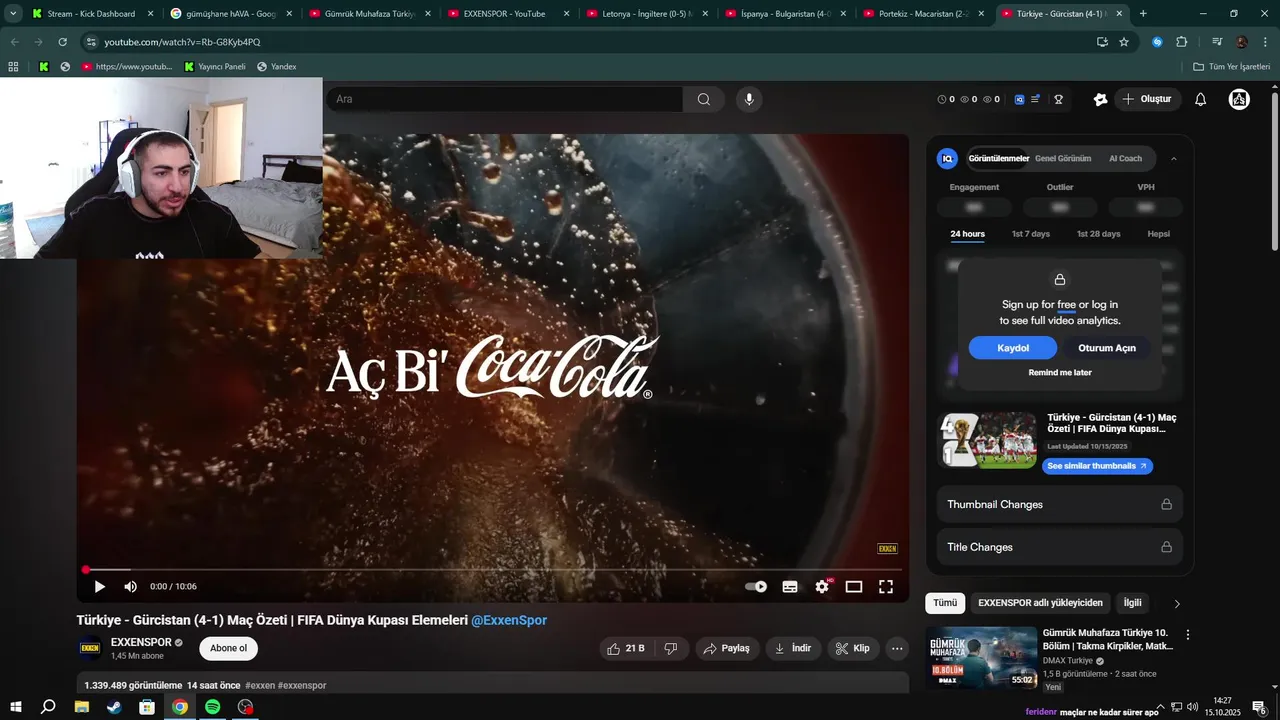Collapse the IQ analytics panel chevron

point(1174,158)
